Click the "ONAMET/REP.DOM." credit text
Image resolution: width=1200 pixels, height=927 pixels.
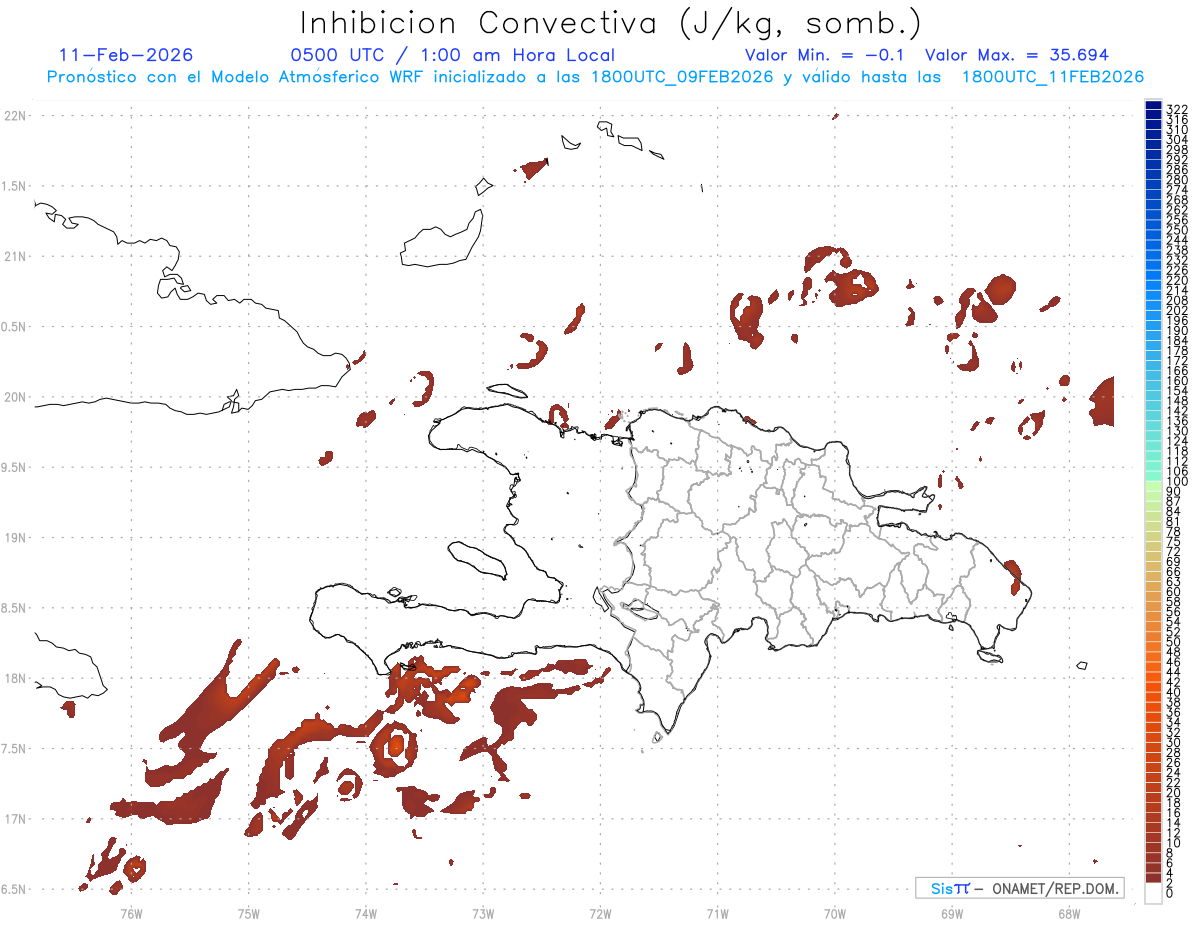(1053, 888)
